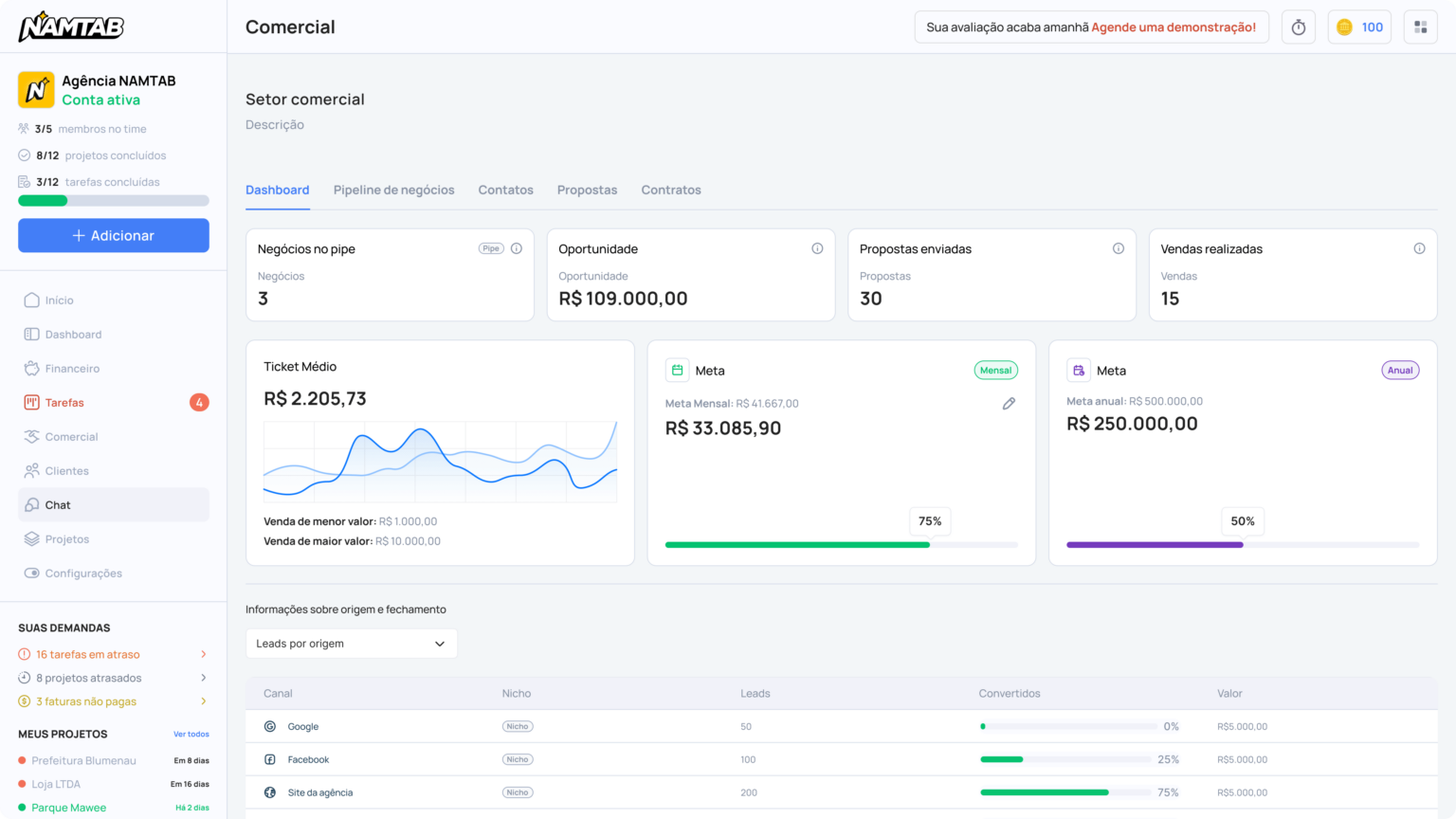Click the info icon on Oportunidade card
Viewport: 1456px width, 819px height.
(817, 247)
